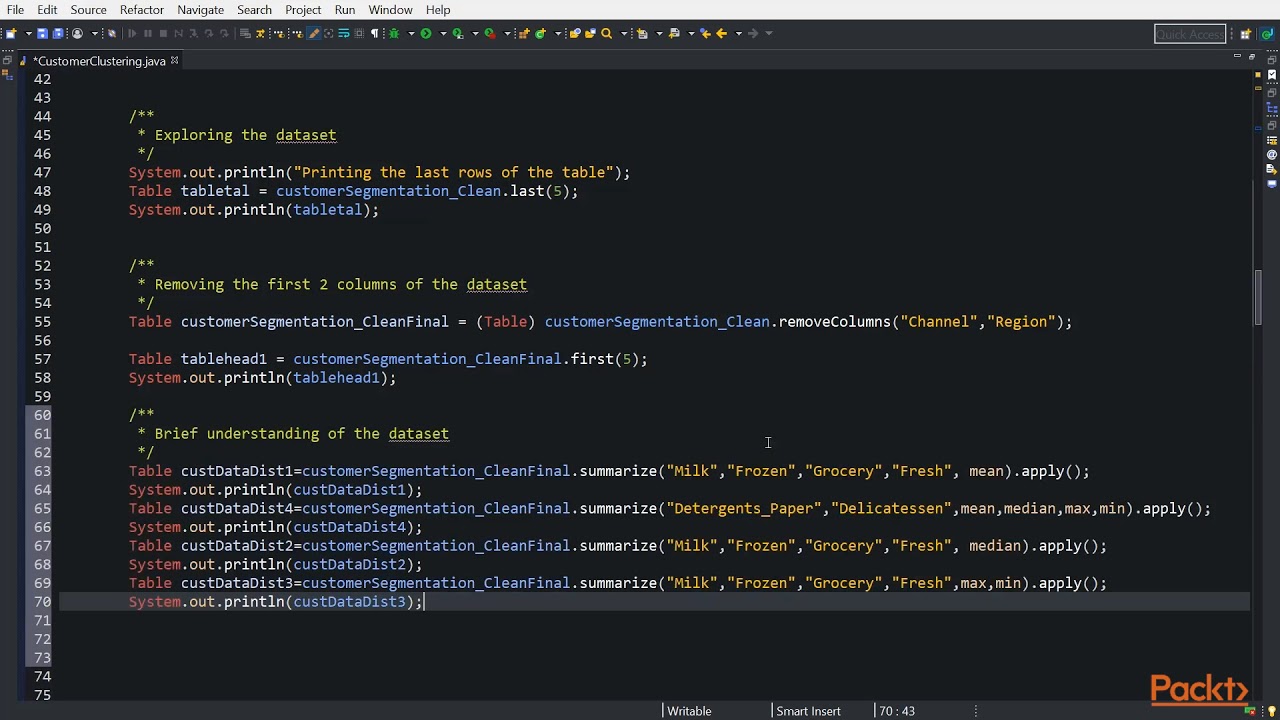
Task: Click the New file toolbar icon
Action: pos(11,33)
